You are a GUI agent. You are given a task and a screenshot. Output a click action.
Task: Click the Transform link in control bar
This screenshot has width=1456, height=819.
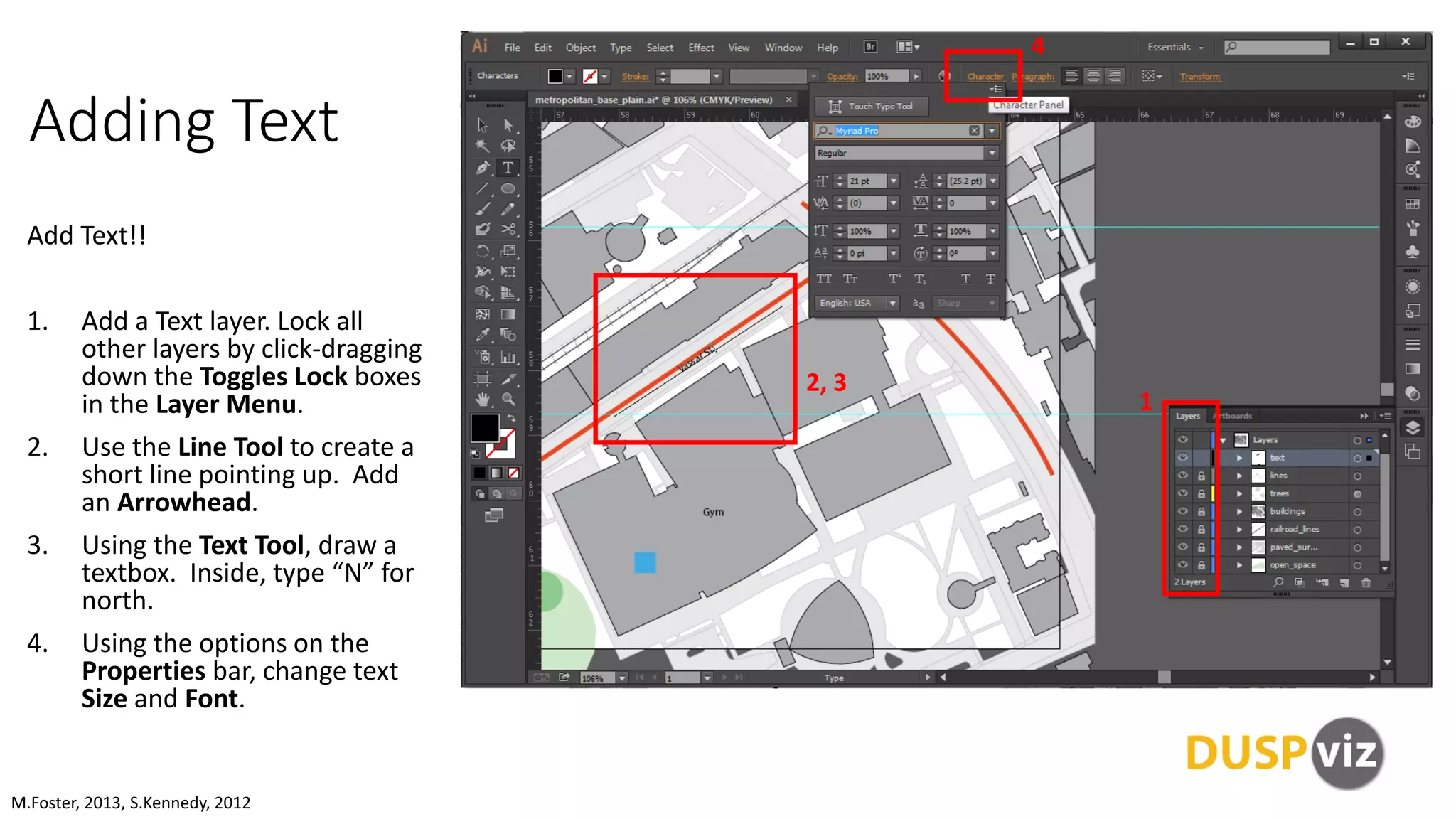[x=1199, y=77]
